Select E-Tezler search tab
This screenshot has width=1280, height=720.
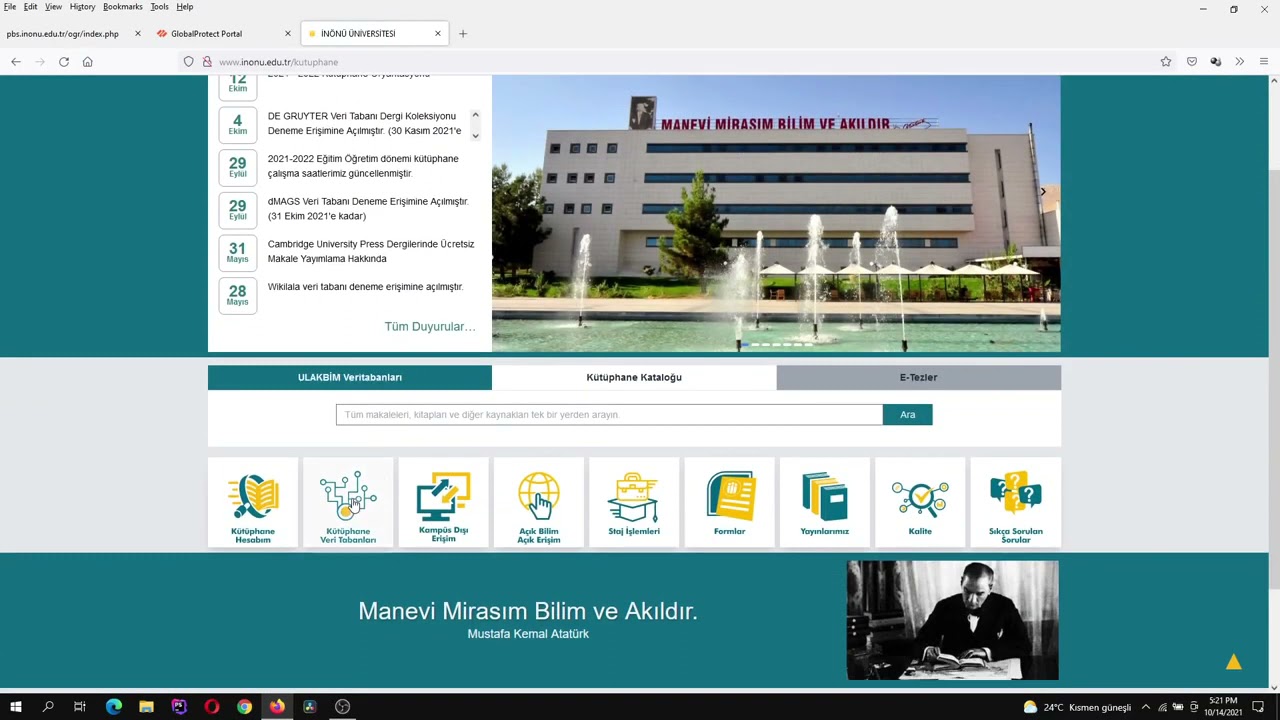coord(918,377)
